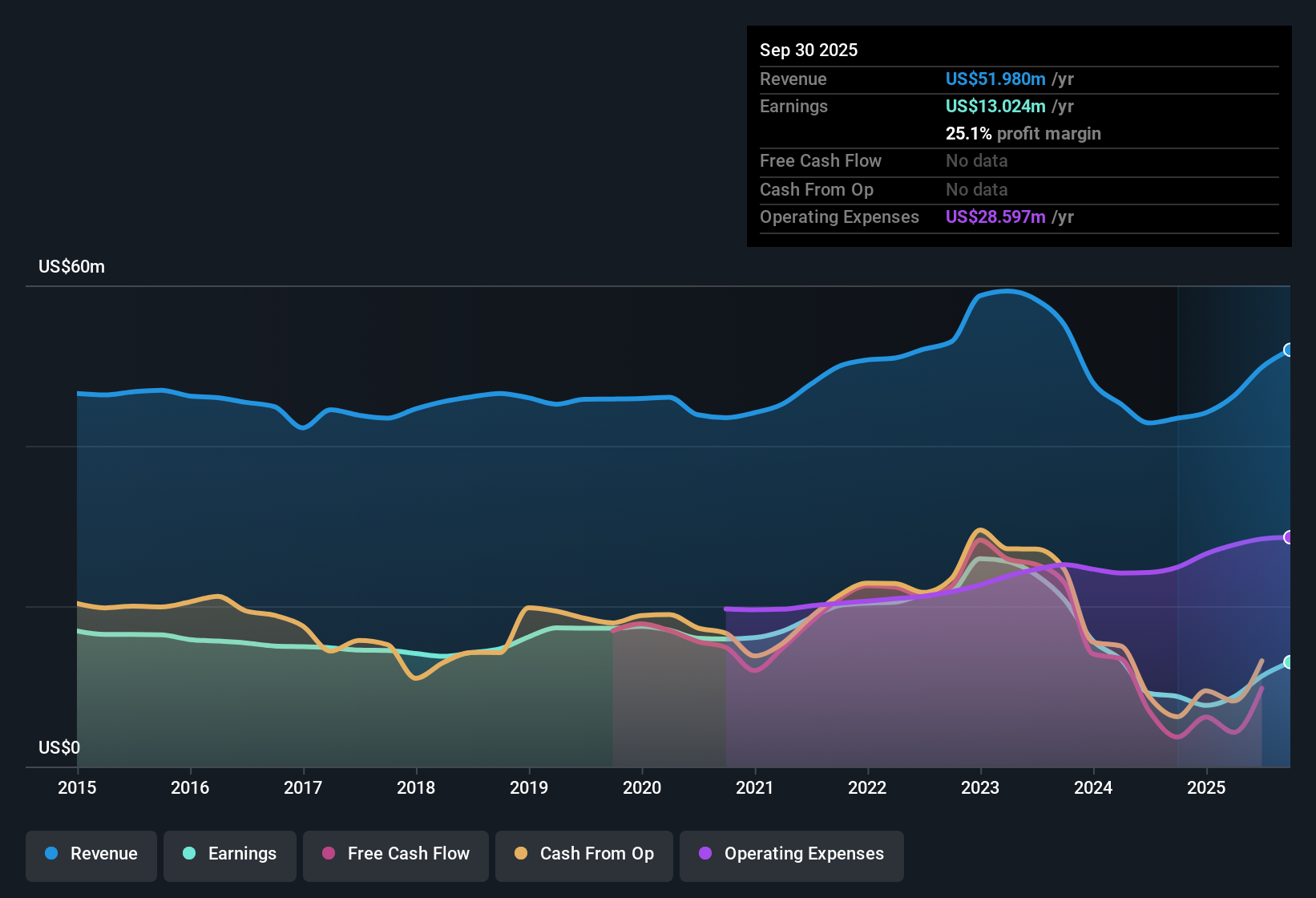This screenshot has width=1316, height=898.
Task: Click the 2023 x-axis year label
Action: pos(980,787)
